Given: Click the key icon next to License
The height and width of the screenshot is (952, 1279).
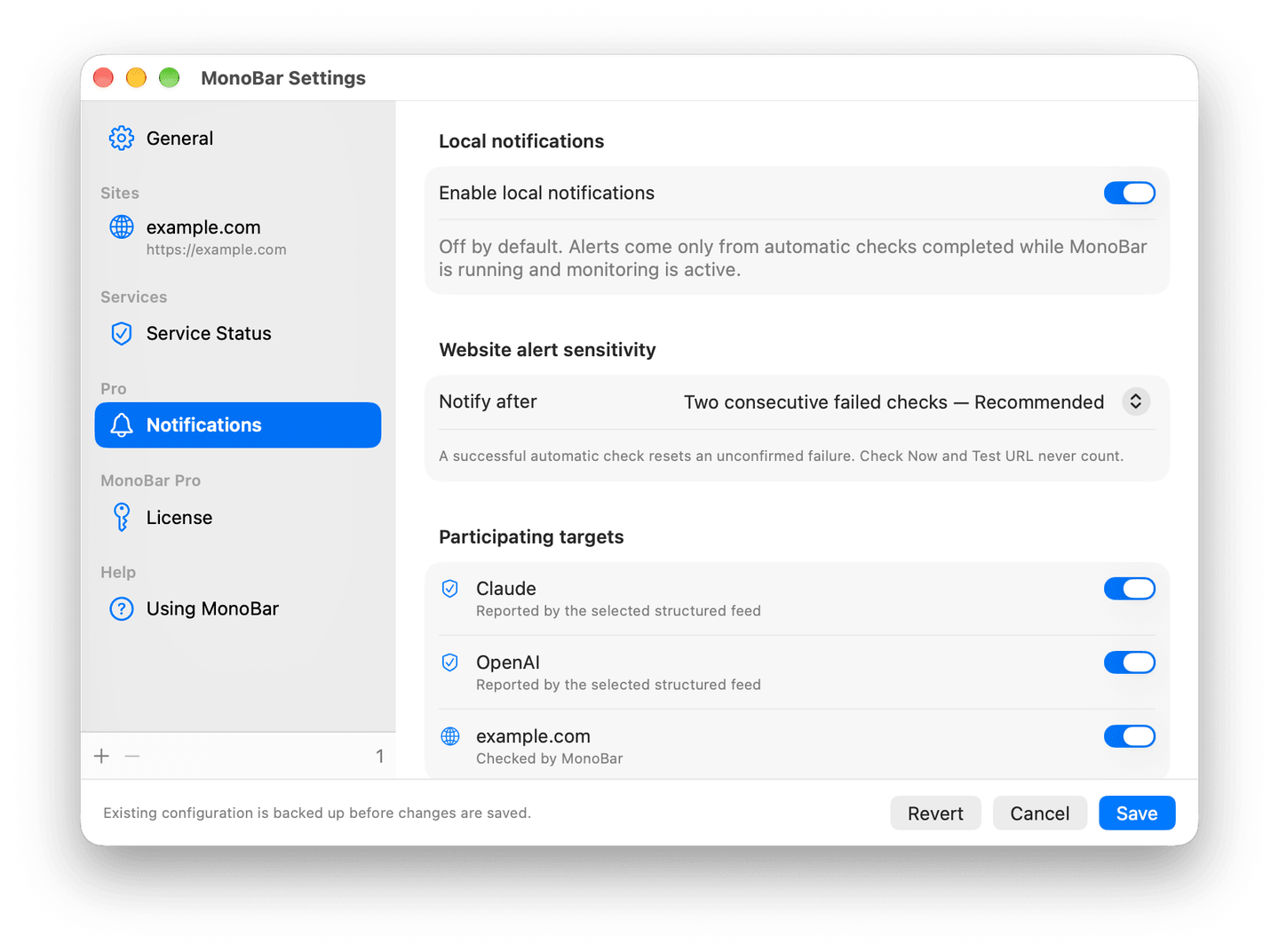Looking at the screenshot, I should pos(122,517).
